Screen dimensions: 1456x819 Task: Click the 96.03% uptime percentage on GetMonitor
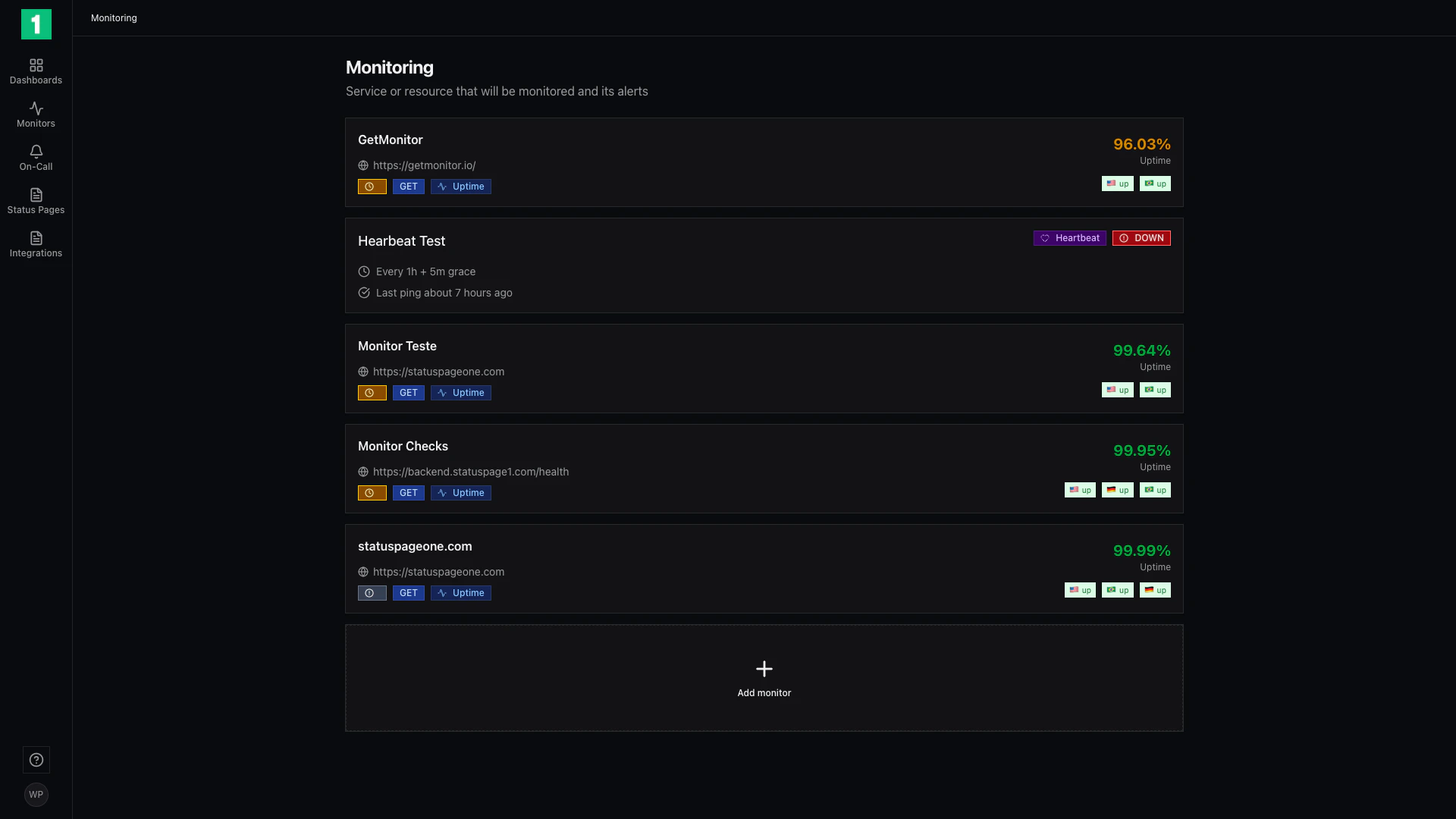click(x=1141, y=143)
